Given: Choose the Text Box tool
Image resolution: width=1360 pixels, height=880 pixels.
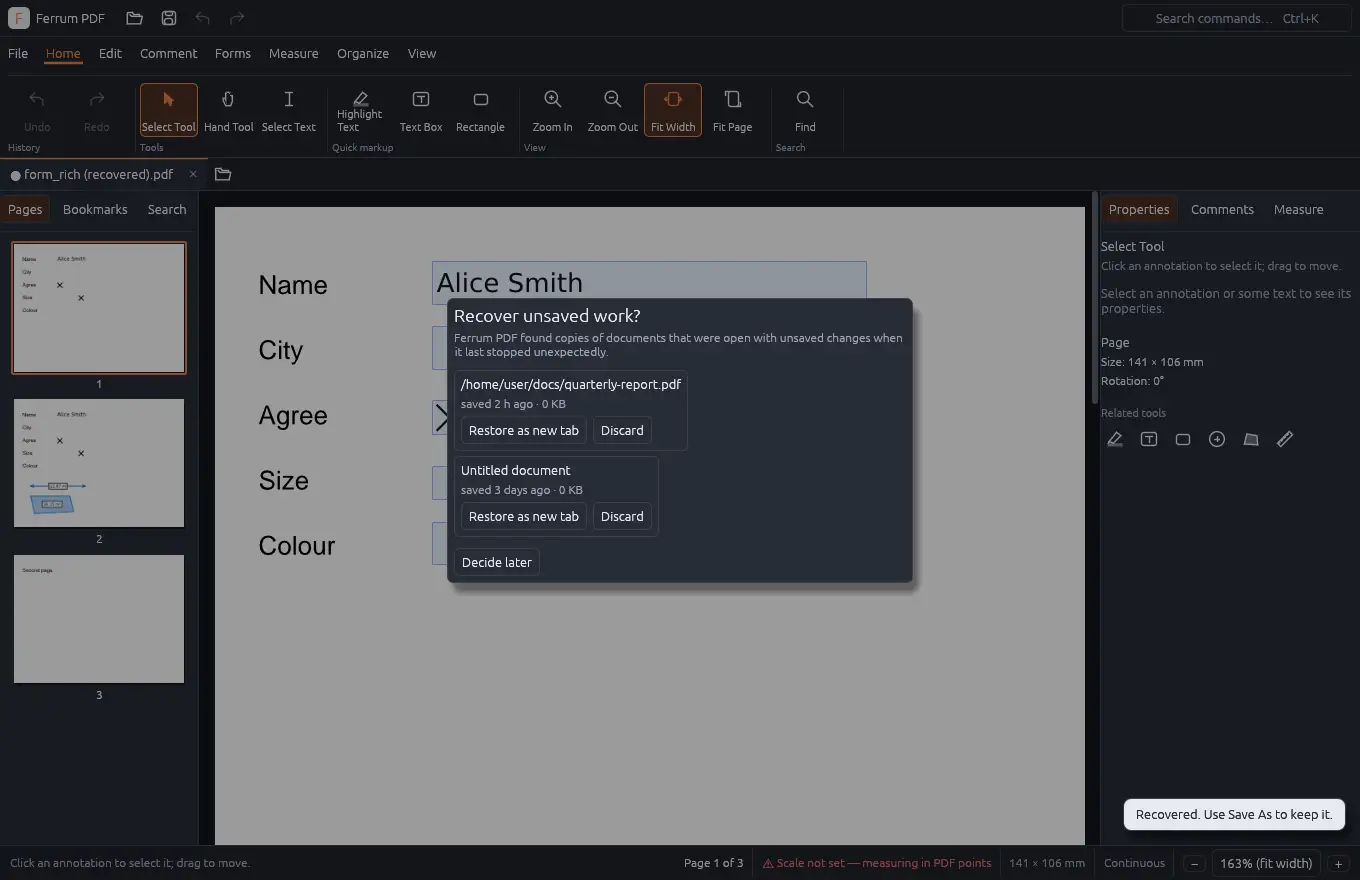Looking at the screenshot, I should pos(421,110).
